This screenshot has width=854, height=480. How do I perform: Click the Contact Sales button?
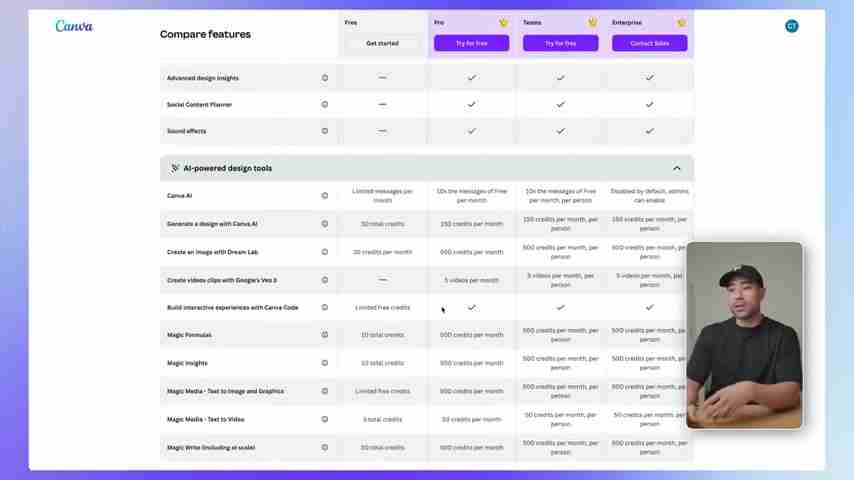649,43
